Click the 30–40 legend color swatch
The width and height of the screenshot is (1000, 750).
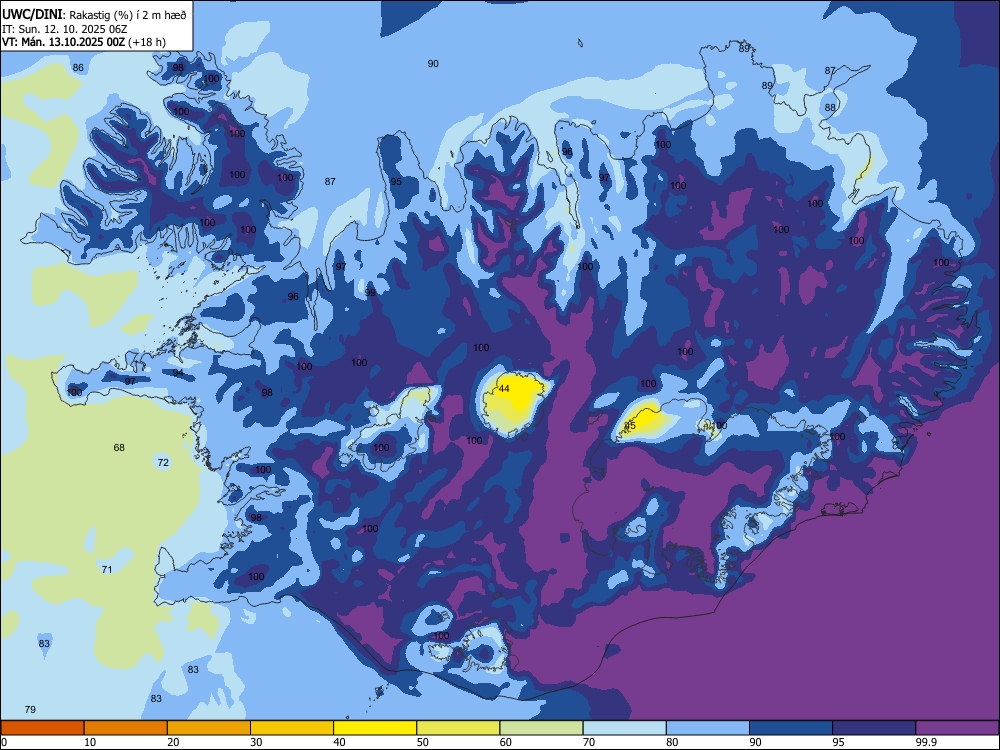click(x=292, y=728)
